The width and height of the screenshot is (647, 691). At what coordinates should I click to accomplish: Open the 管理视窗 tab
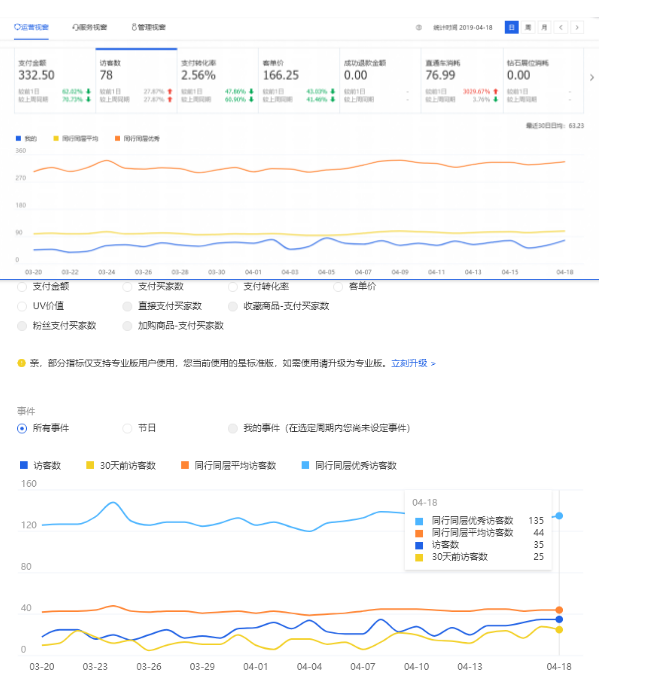(x=149, y=27)
